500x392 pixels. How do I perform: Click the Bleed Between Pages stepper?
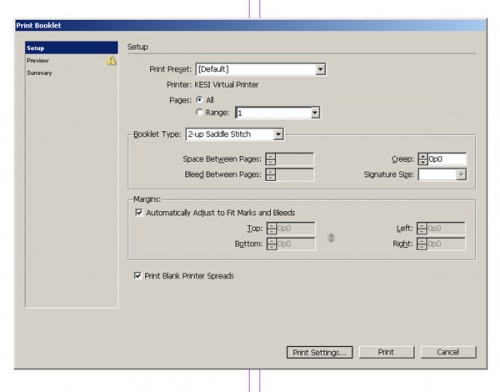[x=271, y=174]
